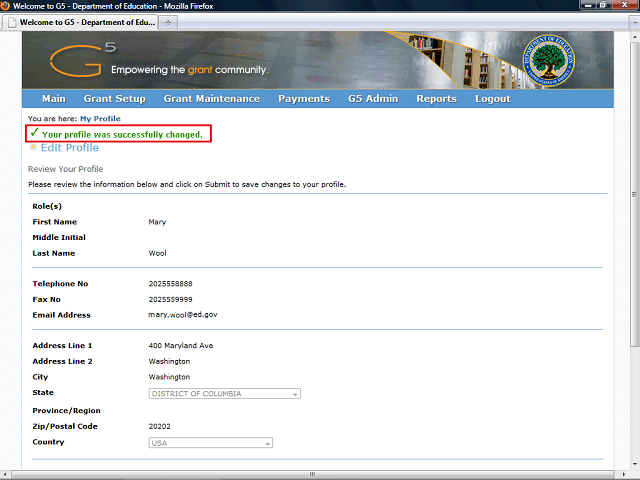This screenshot has width=640, height=480.
Task: Click the icon beside Edit Profile heading
Action: point(34,148)
